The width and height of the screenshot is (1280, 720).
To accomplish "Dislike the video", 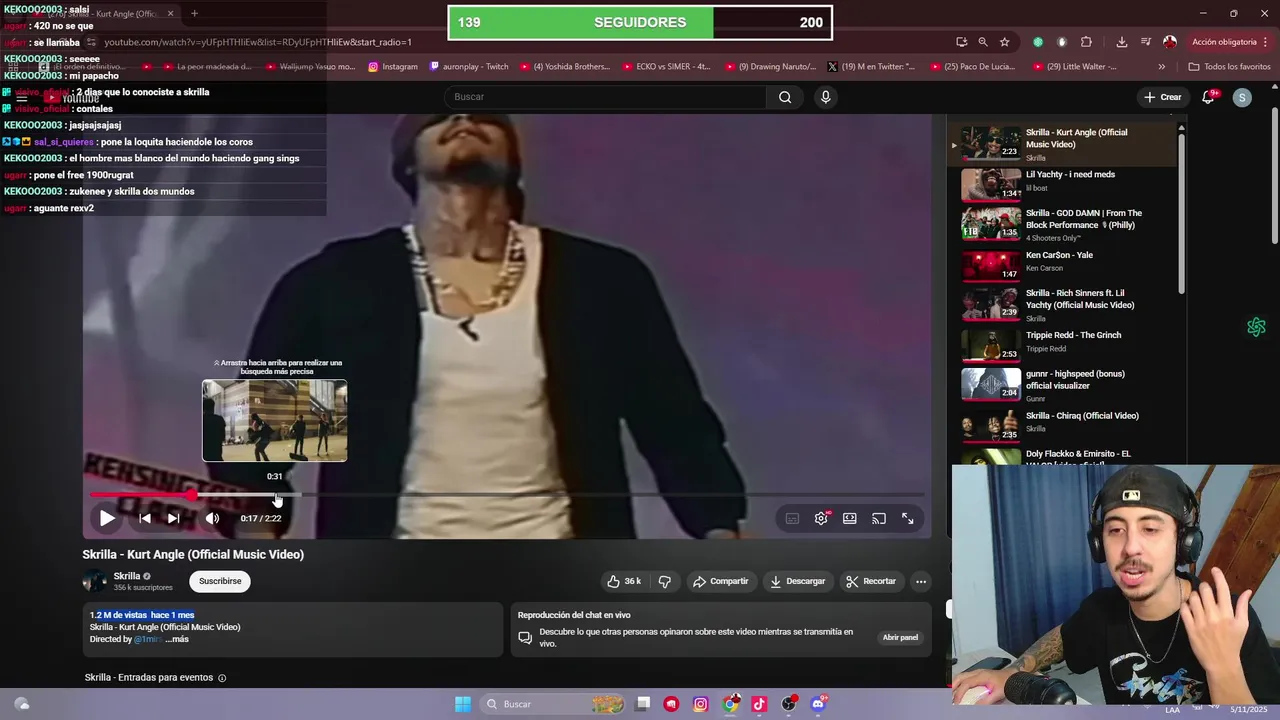I will [x=664, y=581].
